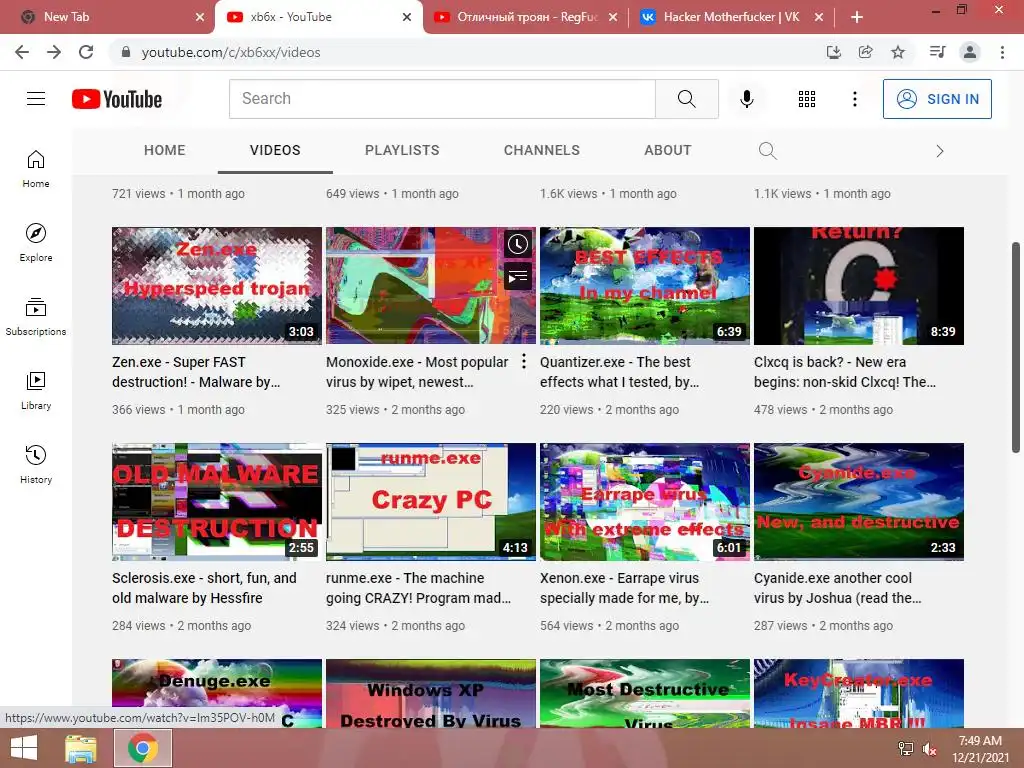The width and height of the screenshot is (1024, 768).
Task: Click the address bar URL
Action: (231, 52)
